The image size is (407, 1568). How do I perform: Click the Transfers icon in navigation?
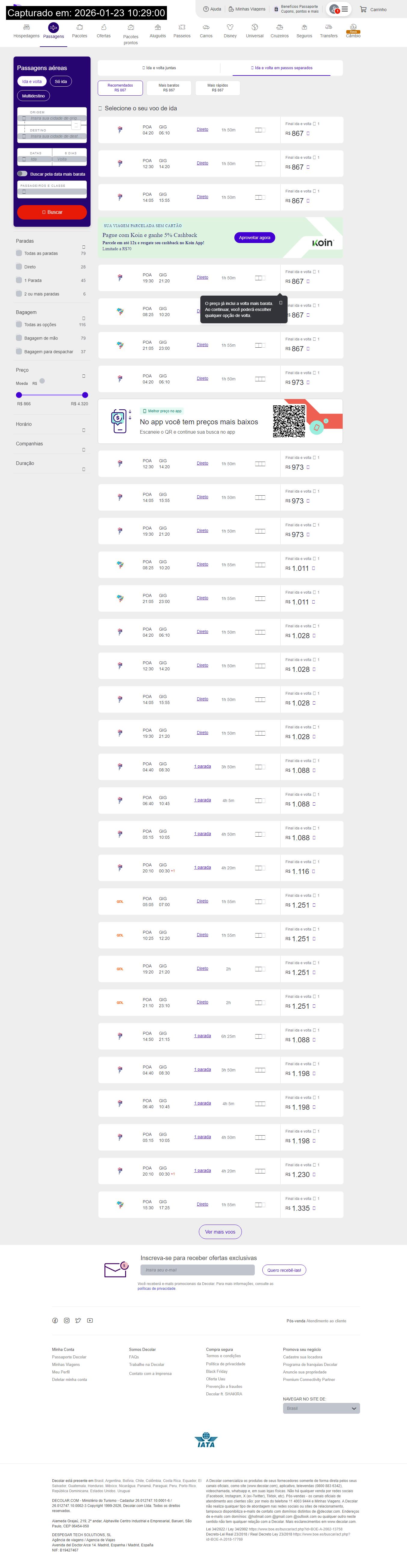pos(328,27)
